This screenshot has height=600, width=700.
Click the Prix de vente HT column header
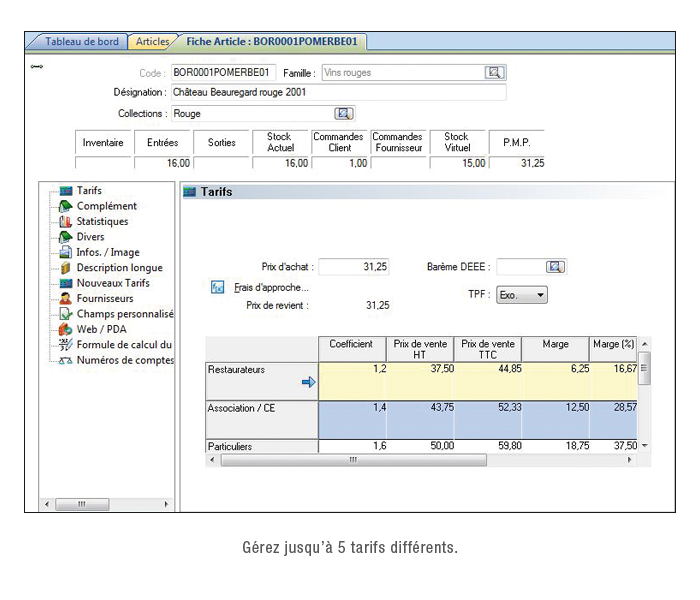pyautogui.click(x=419, y=349)
